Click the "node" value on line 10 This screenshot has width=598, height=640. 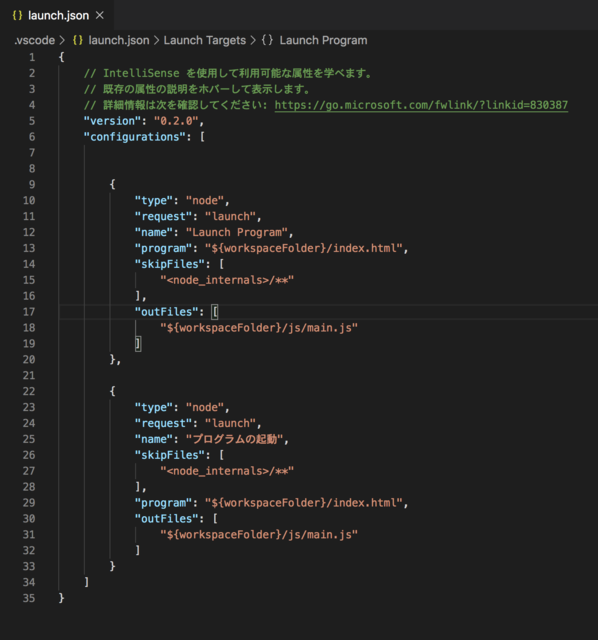pos(205,200)
